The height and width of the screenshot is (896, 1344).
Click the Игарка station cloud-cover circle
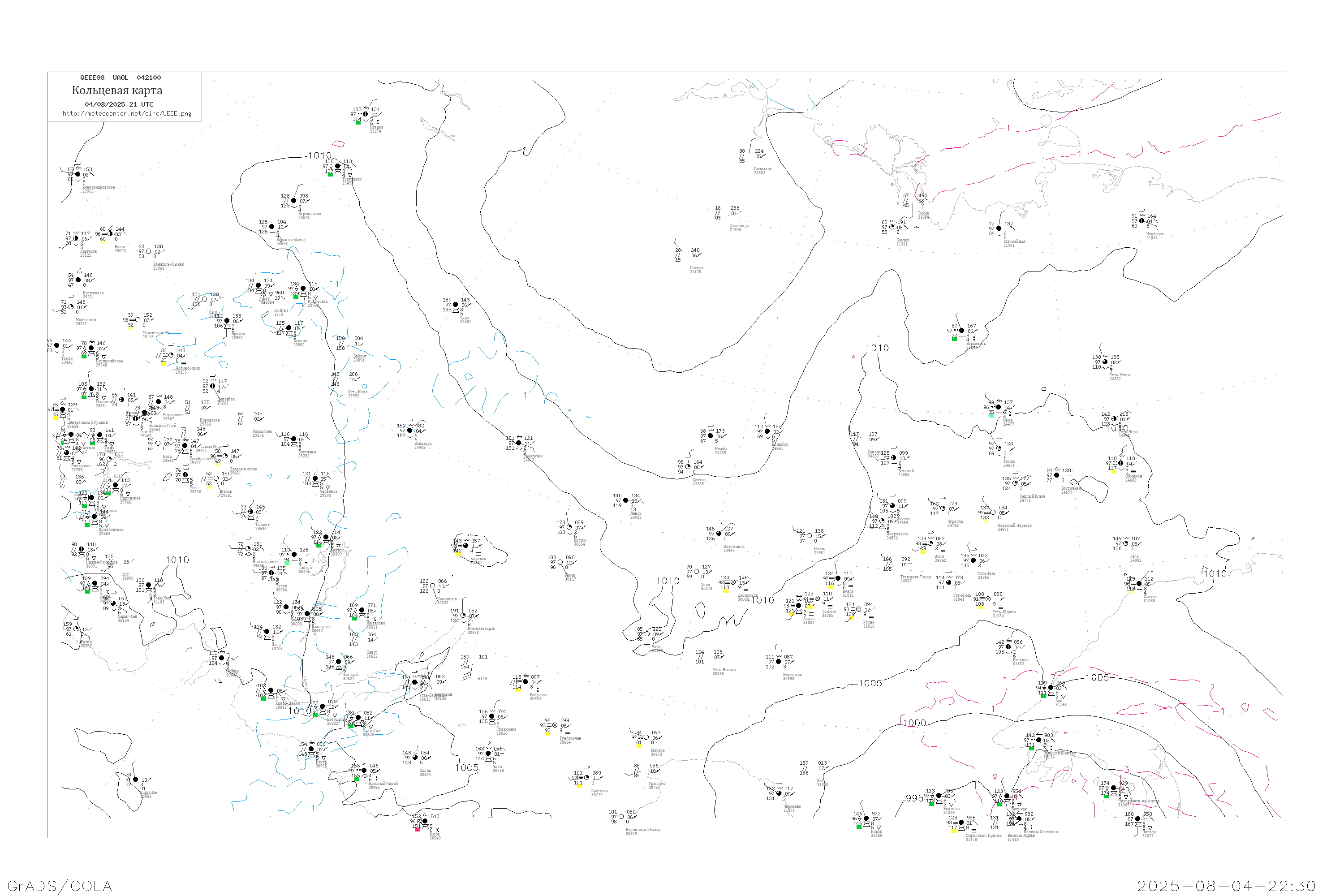366,114
